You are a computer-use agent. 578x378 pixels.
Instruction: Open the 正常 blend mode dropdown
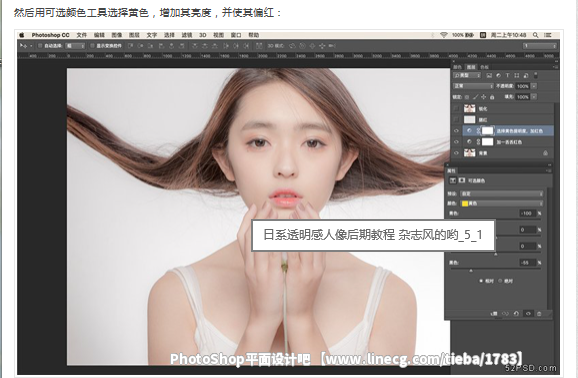tap(473, 86)
